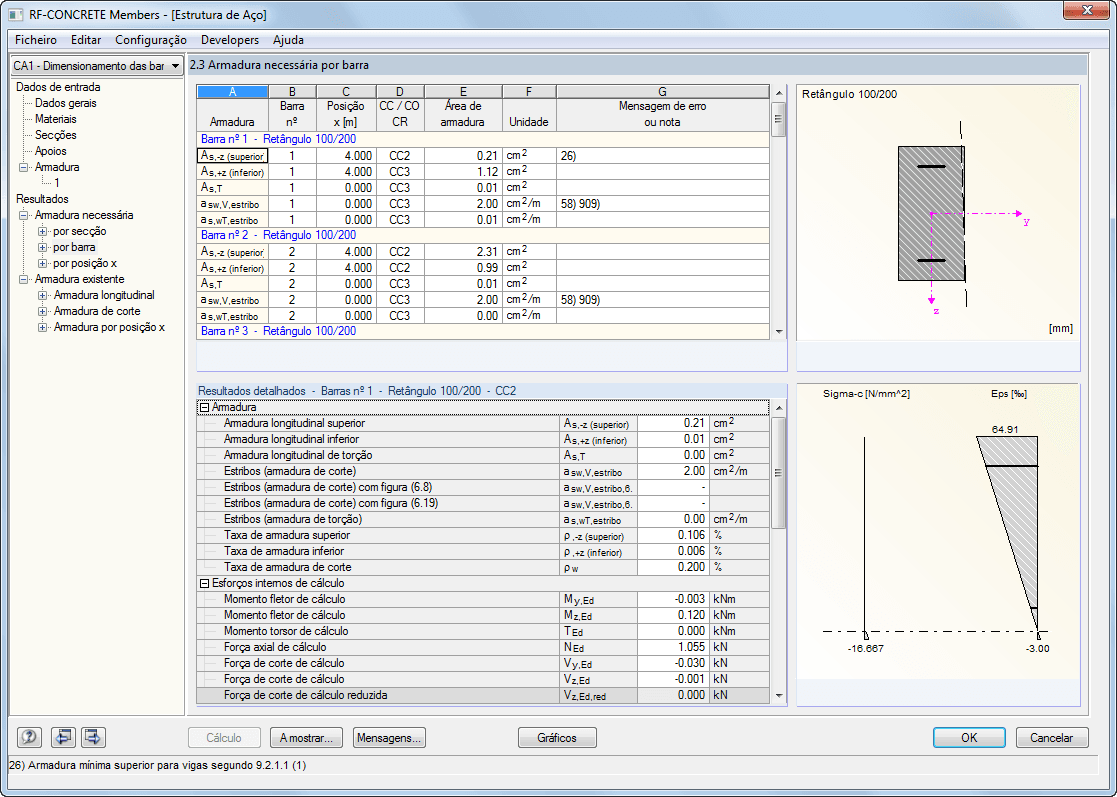Screen dimensions: 1117x797
Task: Click the help question mark icon
Action: tap(29, 738)
